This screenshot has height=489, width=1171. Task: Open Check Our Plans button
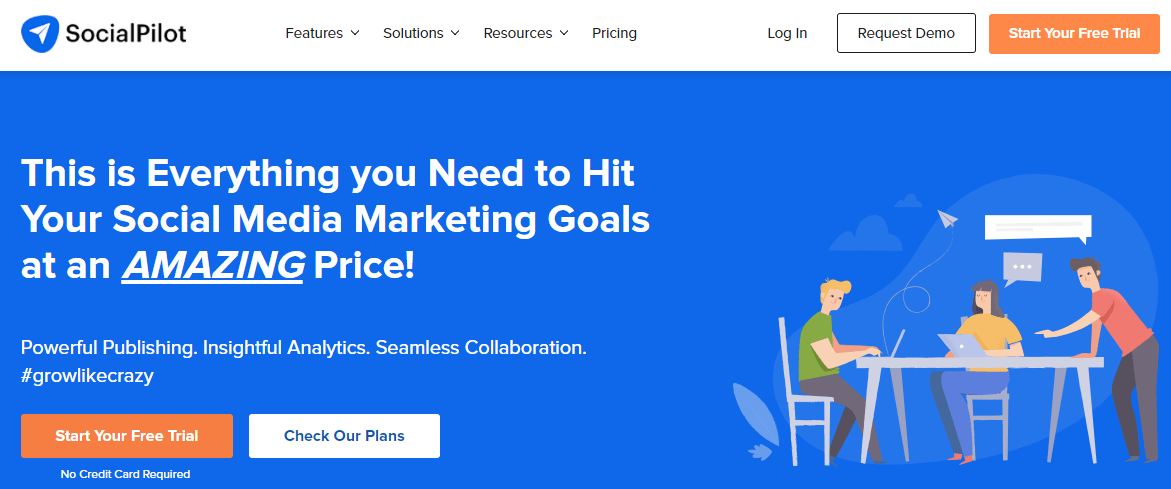click(x=344, y=436)
